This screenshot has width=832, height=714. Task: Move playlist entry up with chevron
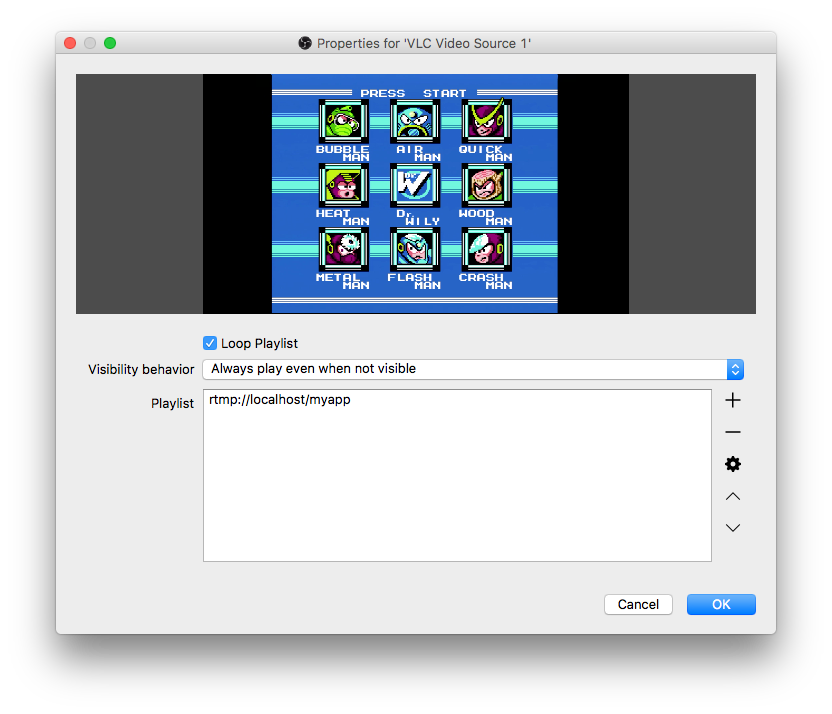tap(733, 497)
